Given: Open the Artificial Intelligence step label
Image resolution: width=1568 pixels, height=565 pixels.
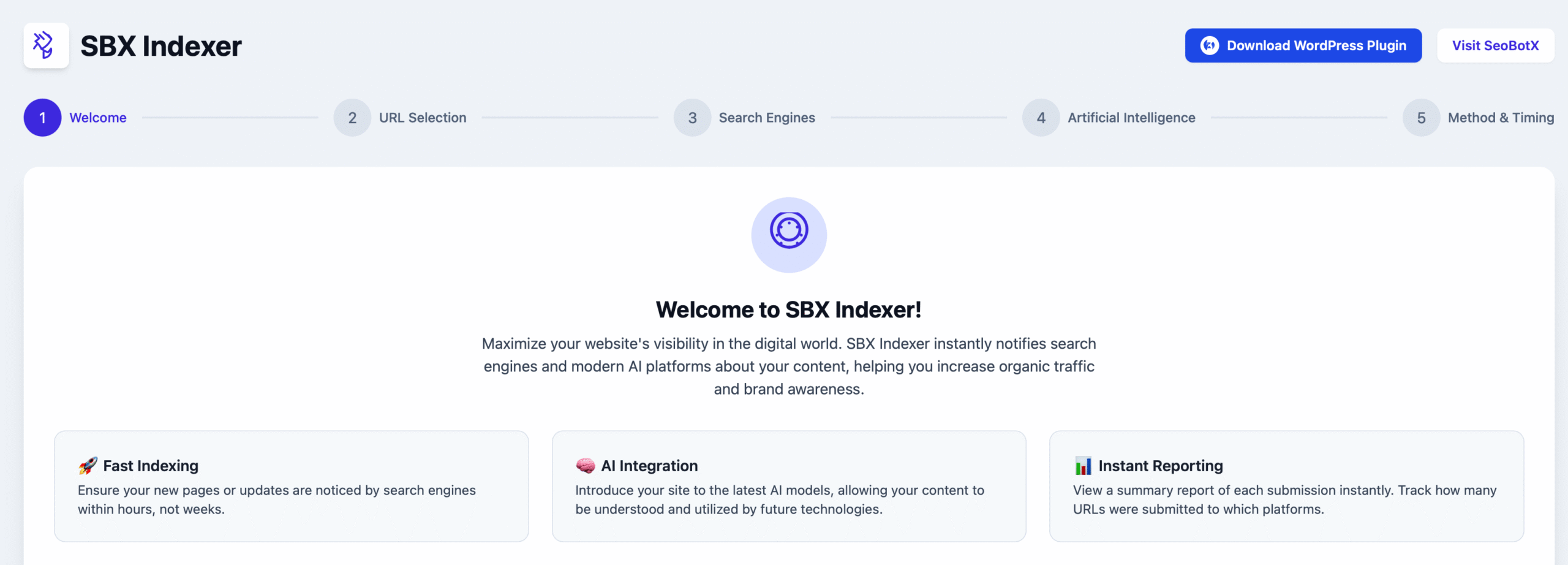Looking at the screenshot, I should (1131, 118).
